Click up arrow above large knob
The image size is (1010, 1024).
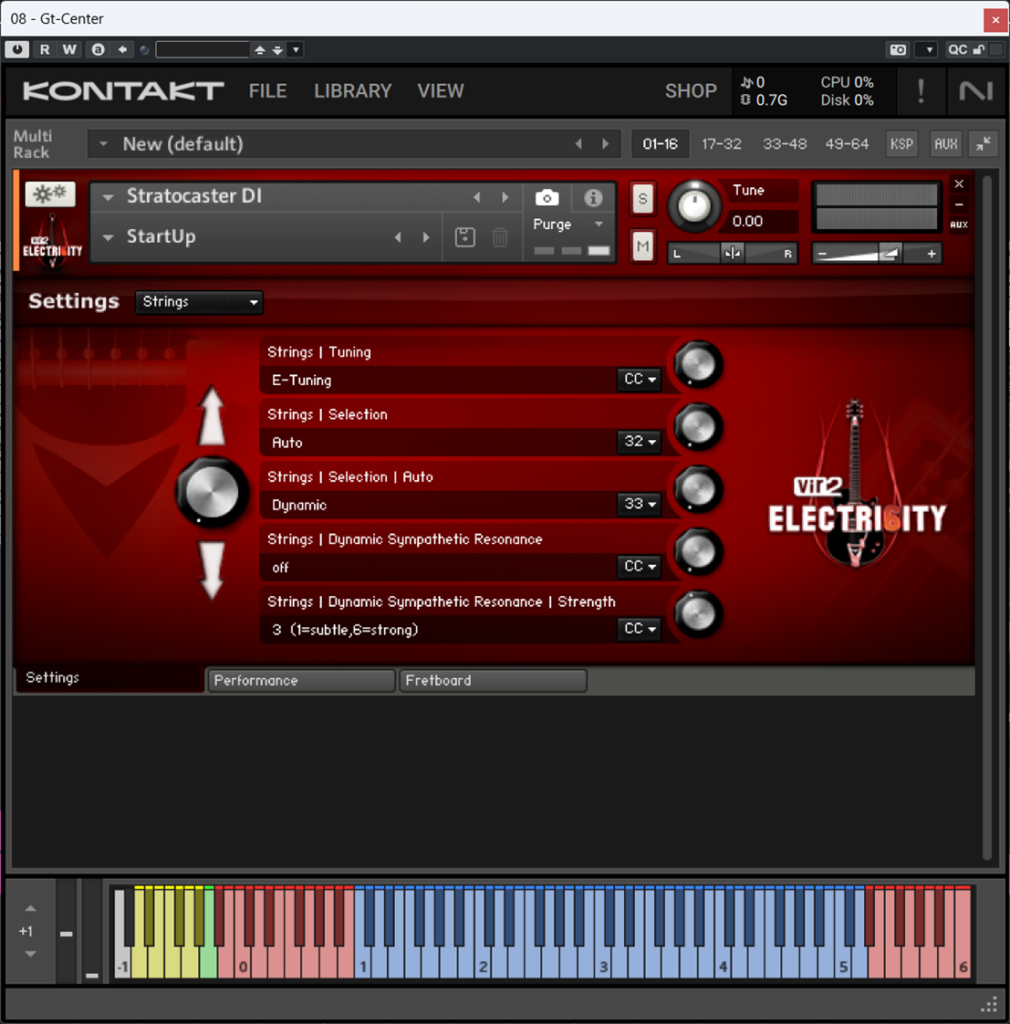[211, 417]
